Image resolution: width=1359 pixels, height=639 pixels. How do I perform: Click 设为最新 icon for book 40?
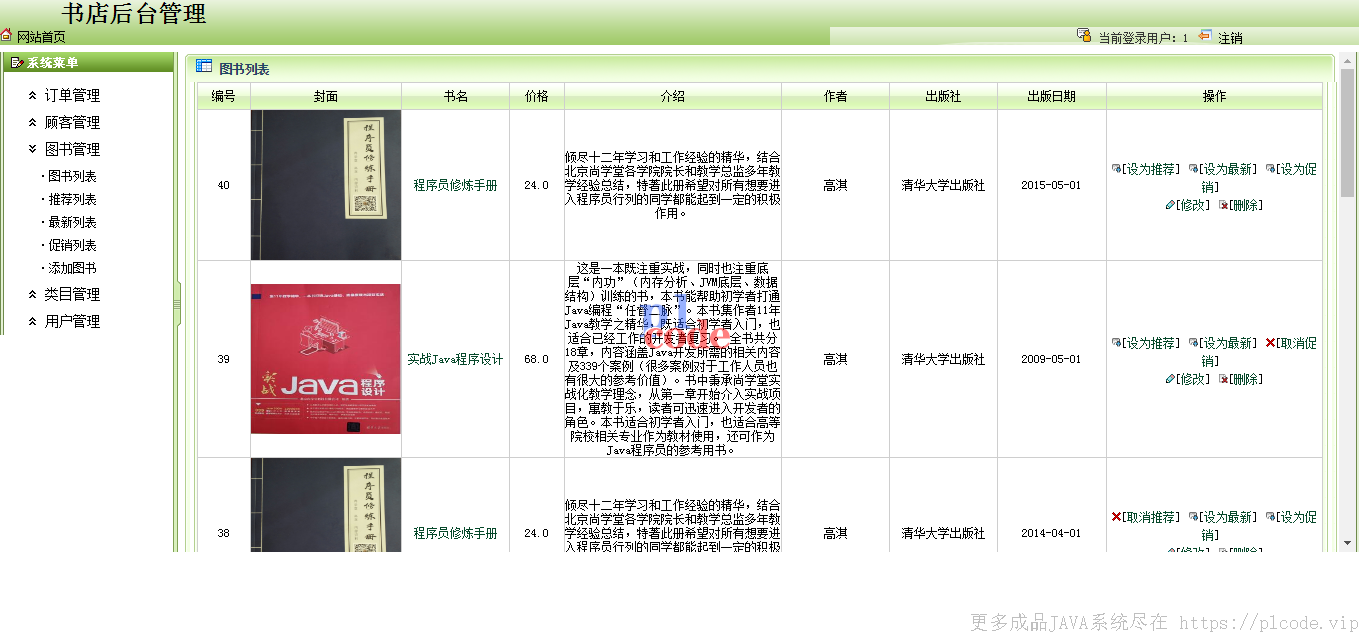(x=1193, y=169)
